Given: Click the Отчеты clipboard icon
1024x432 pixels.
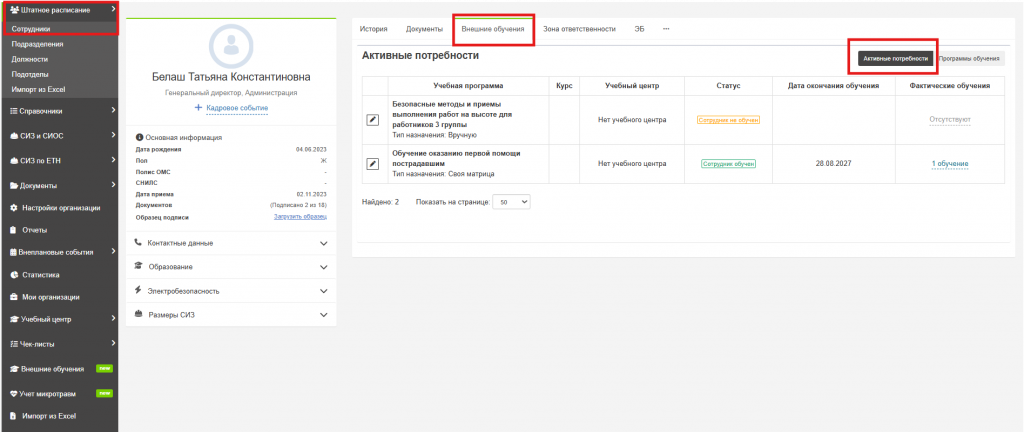Looking at the screenshot, I should 14,230.
